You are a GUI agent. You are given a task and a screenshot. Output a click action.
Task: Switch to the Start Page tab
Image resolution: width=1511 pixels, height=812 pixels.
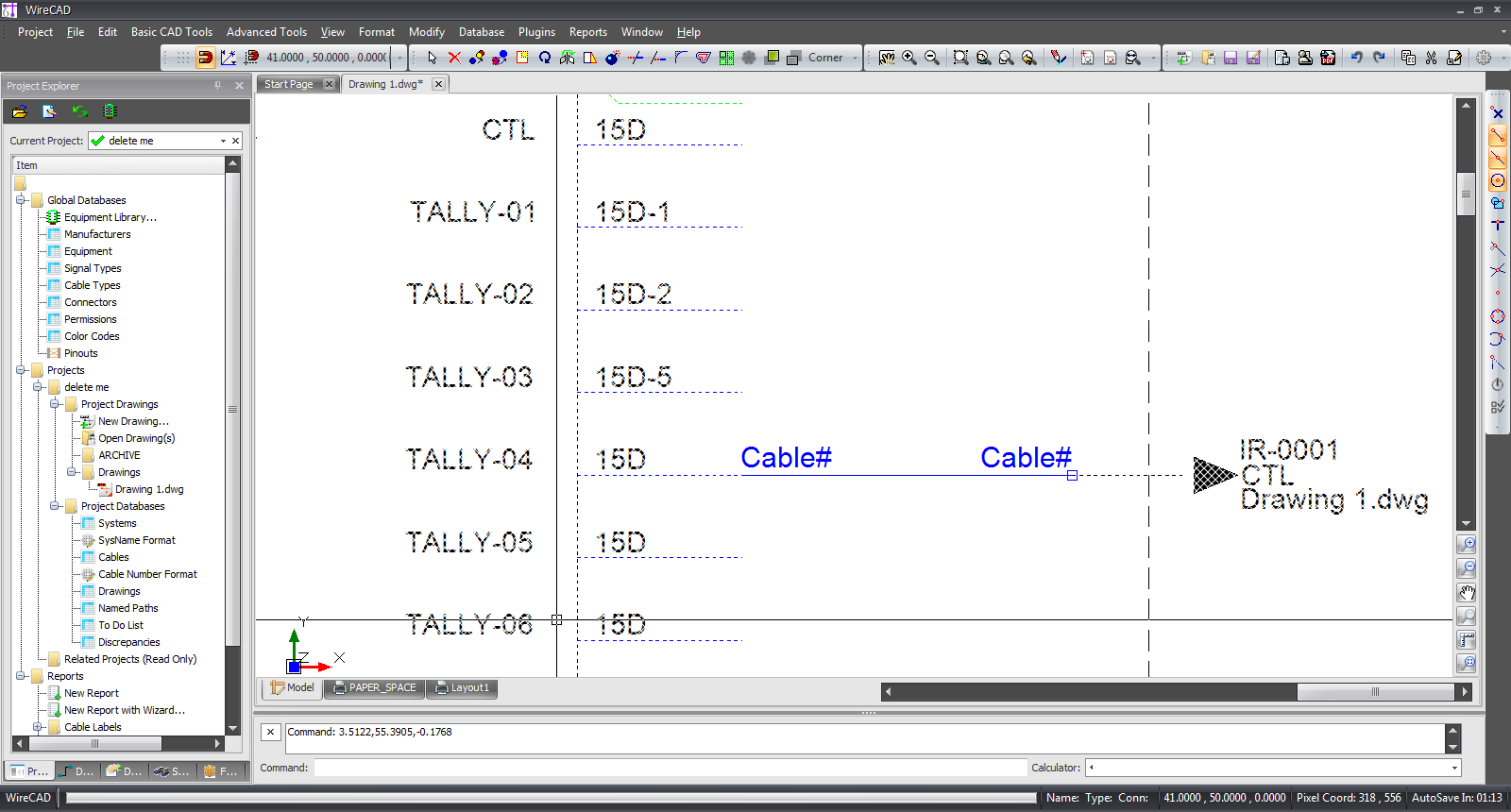[x=289, y=84]
